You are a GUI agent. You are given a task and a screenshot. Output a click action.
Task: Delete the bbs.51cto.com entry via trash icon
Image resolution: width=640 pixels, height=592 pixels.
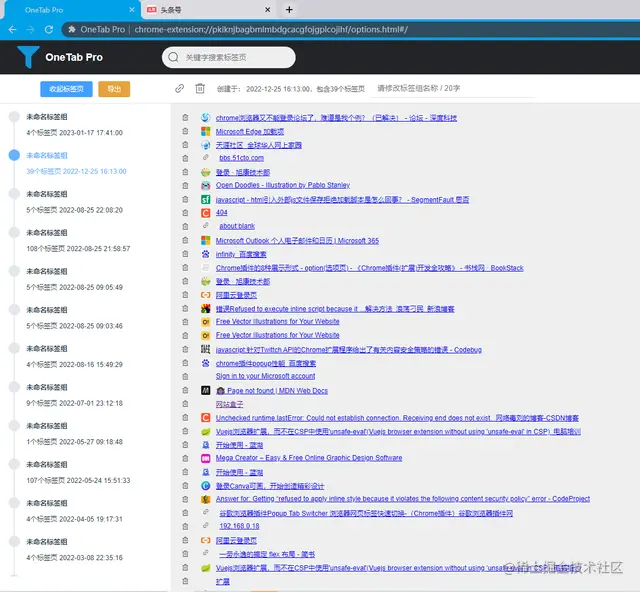185,158
